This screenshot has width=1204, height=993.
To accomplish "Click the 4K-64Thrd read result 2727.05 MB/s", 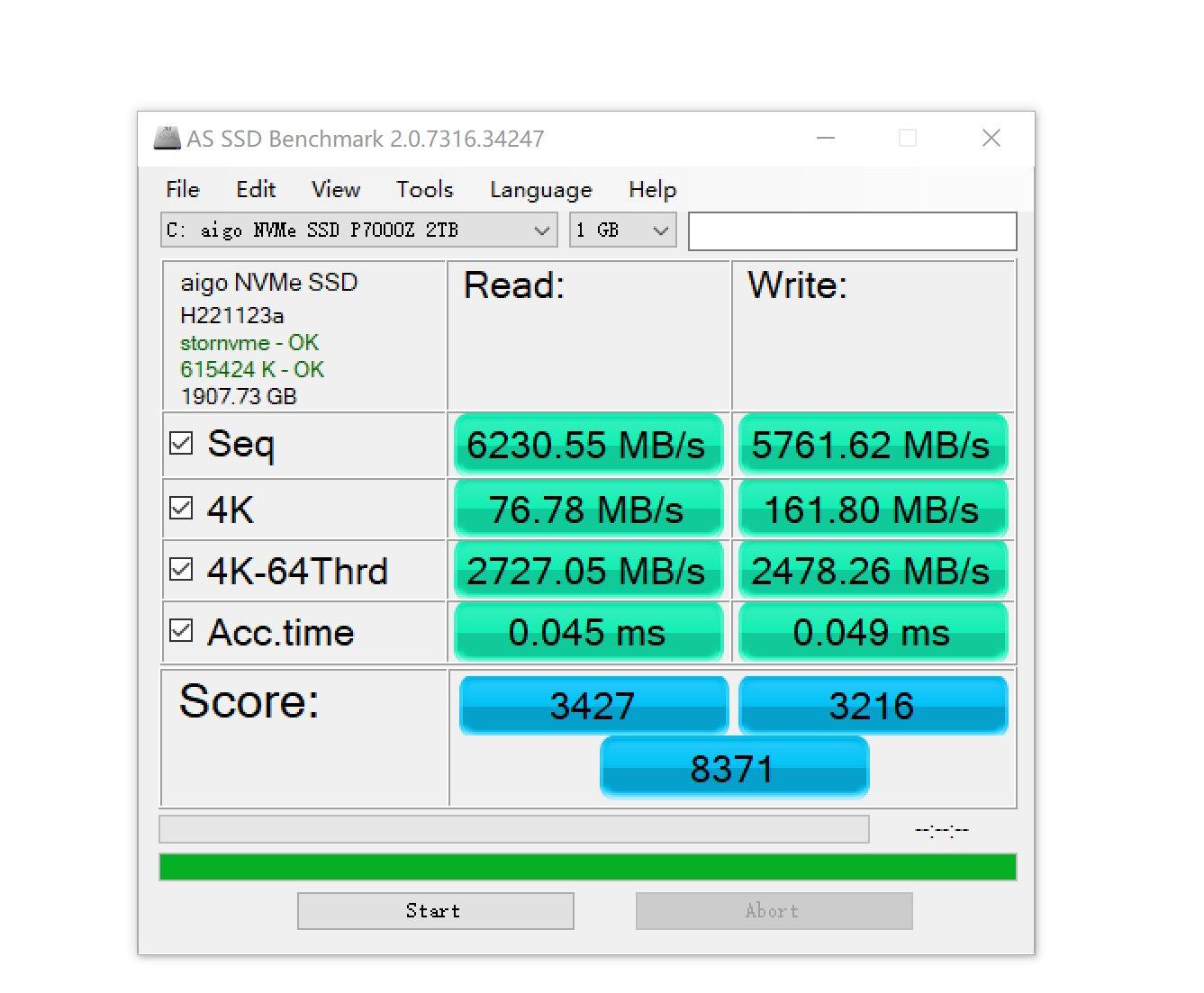I will [x=588, y=571].
